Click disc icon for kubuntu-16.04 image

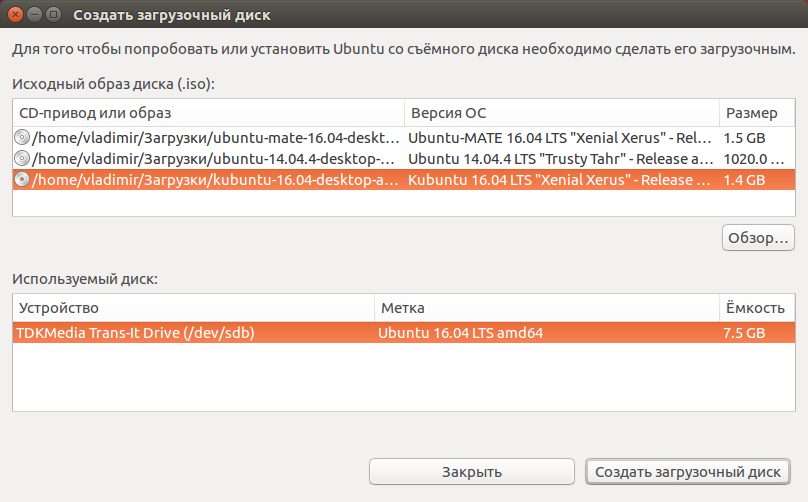[22, 180]
